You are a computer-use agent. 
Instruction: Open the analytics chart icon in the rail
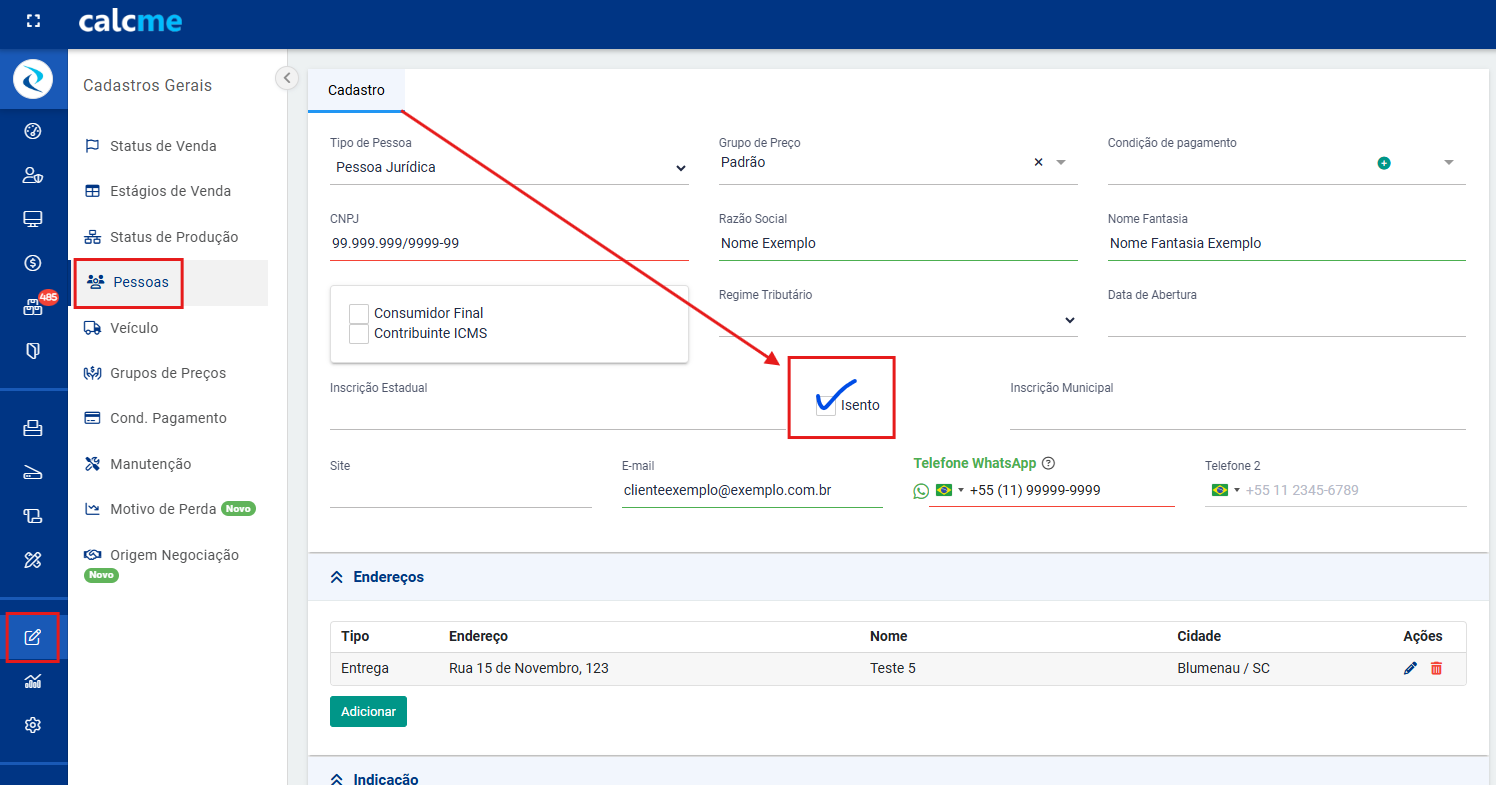click(x=33, y=681)
